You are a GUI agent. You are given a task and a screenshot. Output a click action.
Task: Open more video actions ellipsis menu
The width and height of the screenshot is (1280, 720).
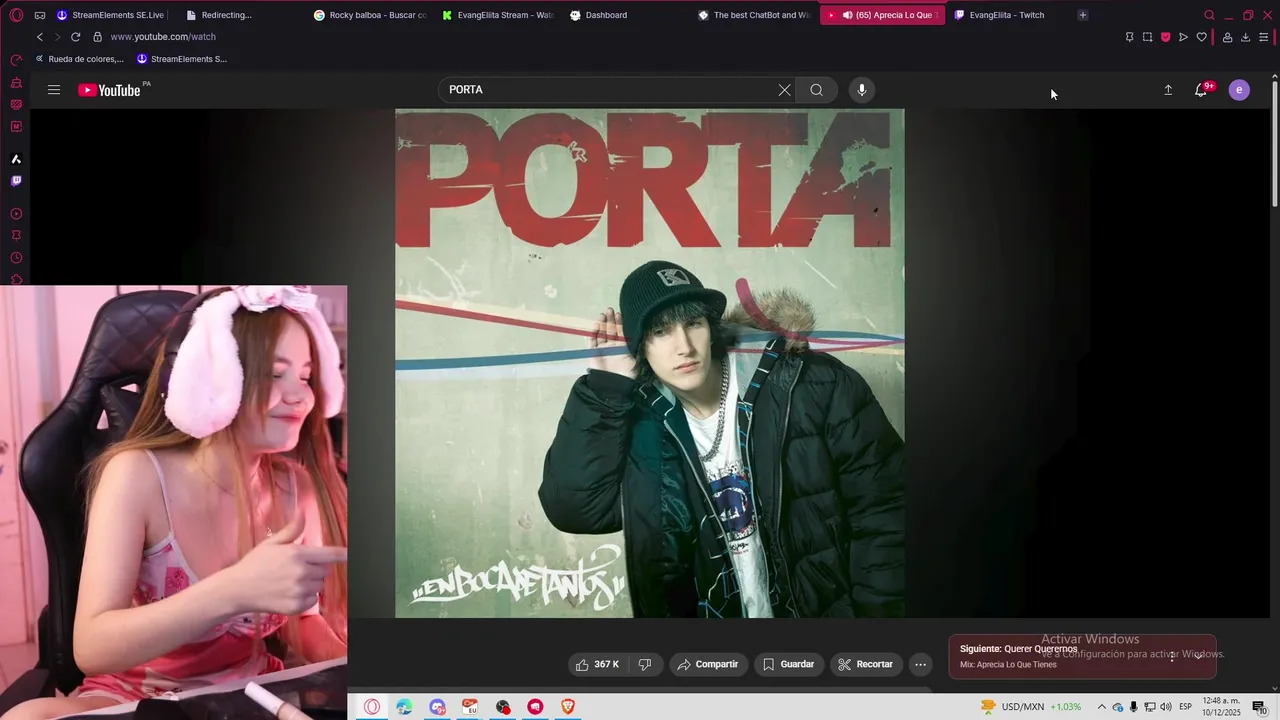click(921, 664)
